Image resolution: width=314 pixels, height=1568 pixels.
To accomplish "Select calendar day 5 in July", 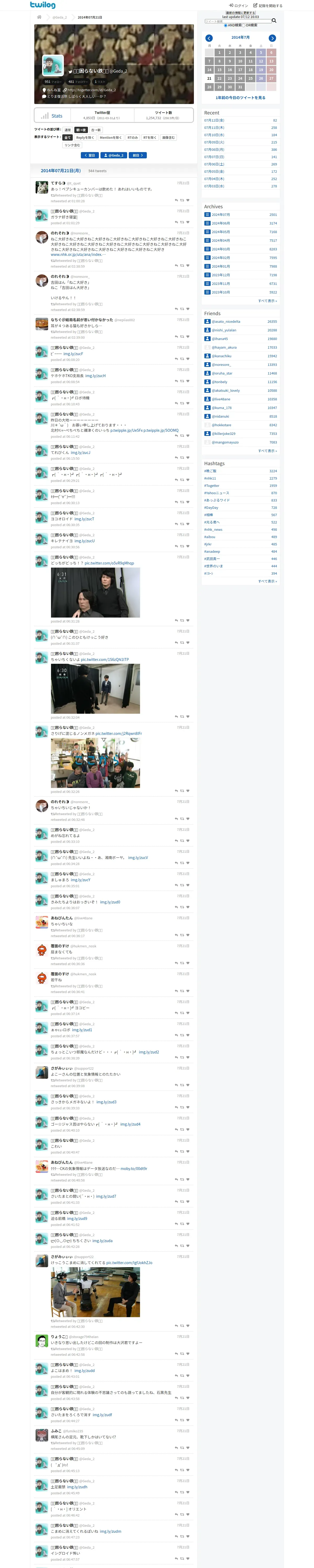I will pos(261,52).
